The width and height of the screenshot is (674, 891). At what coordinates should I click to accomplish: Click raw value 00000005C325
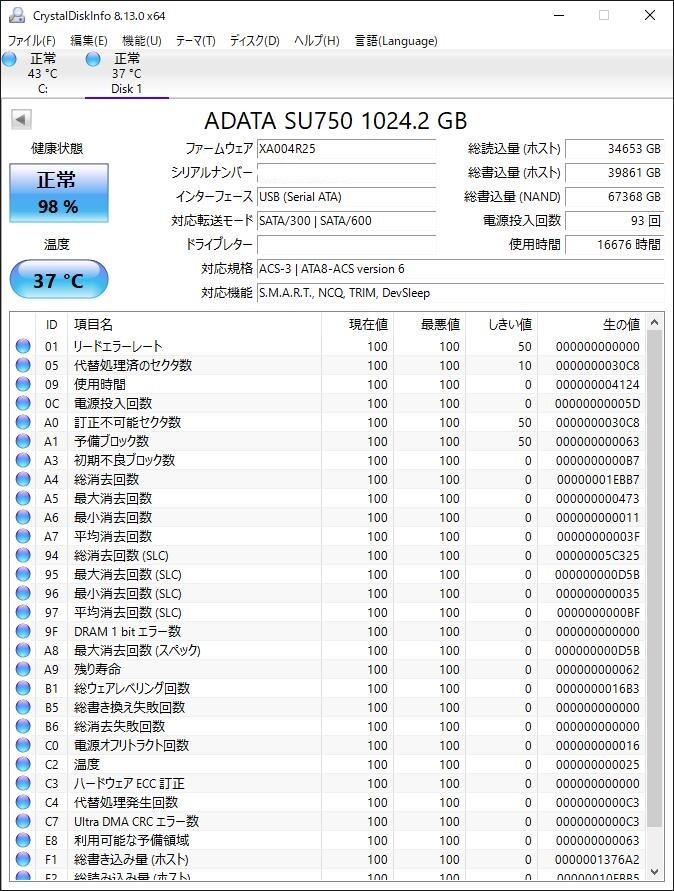(x=597, y=555)
